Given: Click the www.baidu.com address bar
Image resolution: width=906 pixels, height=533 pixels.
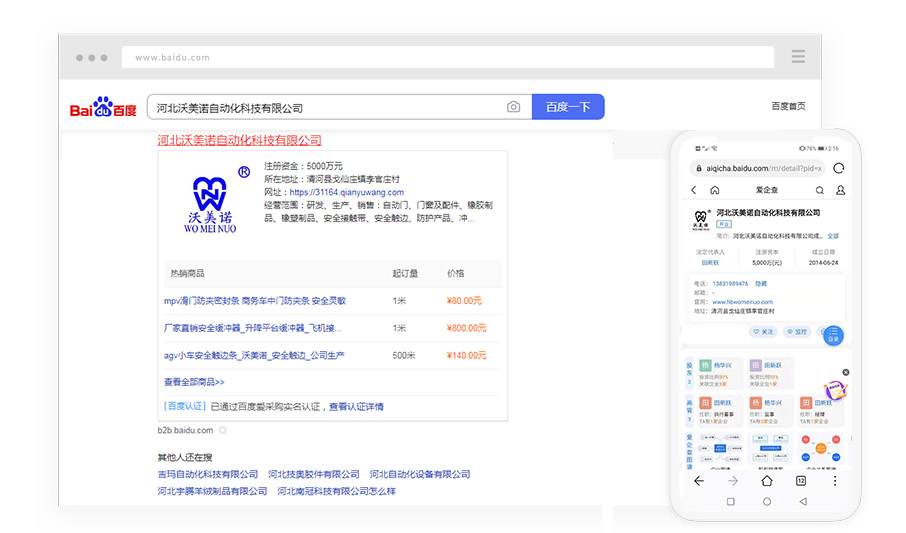Looking at the screenshot, I should coord(448,57).
